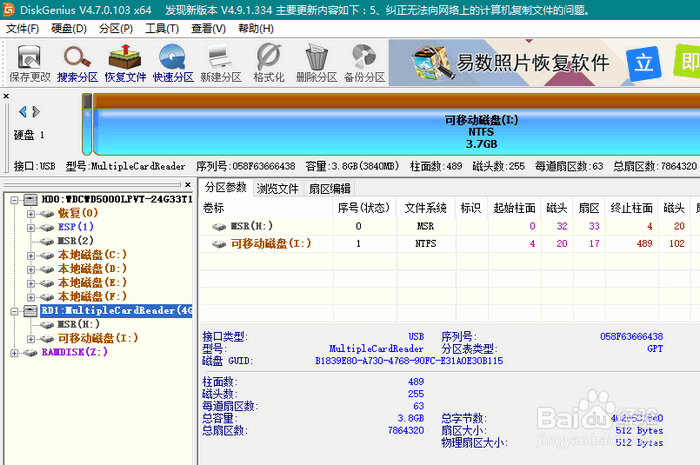The height and width of the screenshot is (465, 700).
Task: Switch to the 浏览文件 tab
Action: (x=278, y=189)
